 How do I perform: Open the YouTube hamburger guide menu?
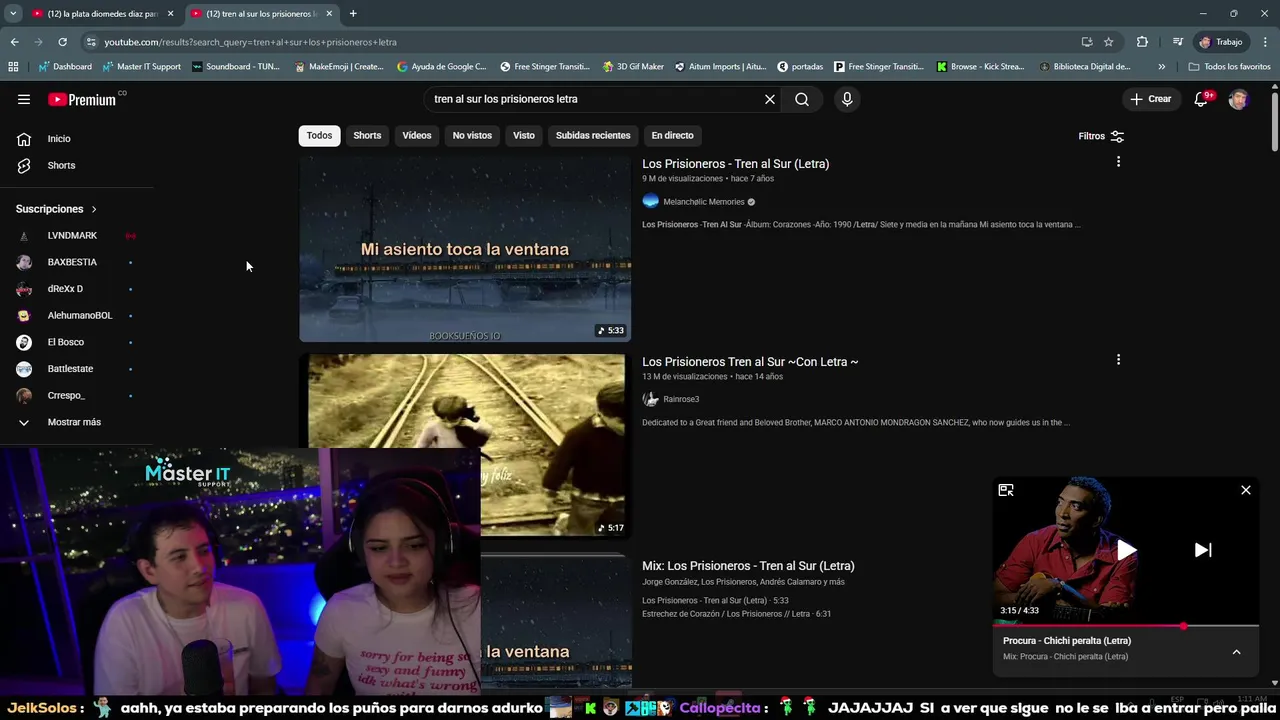[x=24, y=99]
